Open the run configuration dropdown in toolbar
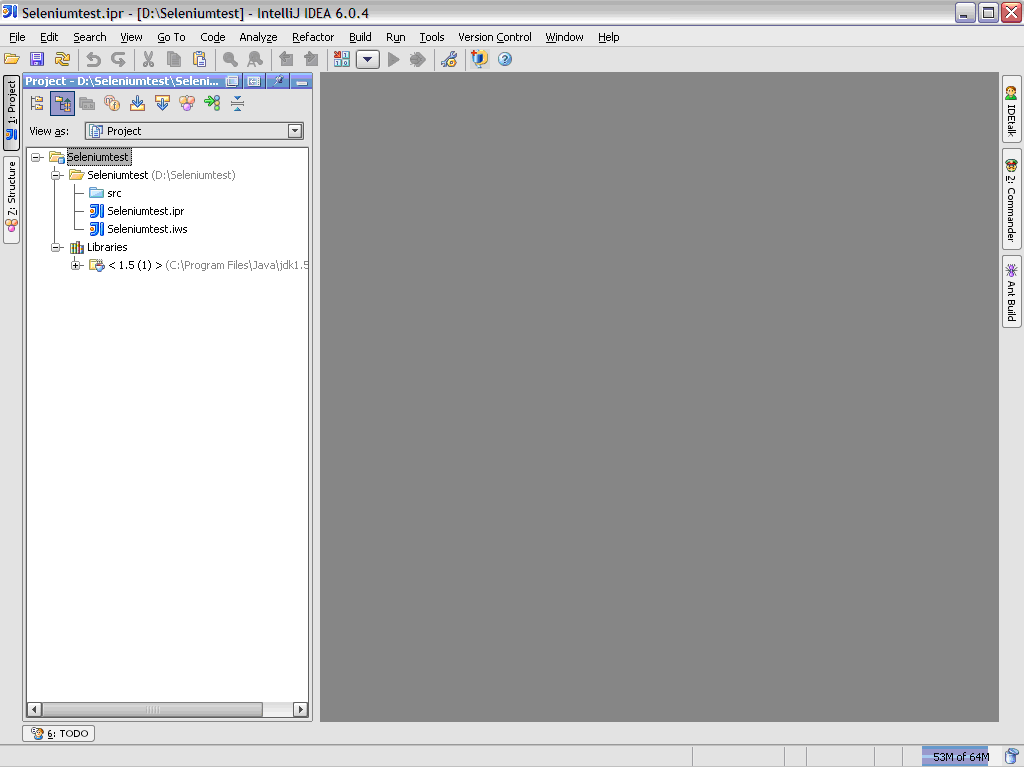Screen dimensions: 1024x768 368,59
